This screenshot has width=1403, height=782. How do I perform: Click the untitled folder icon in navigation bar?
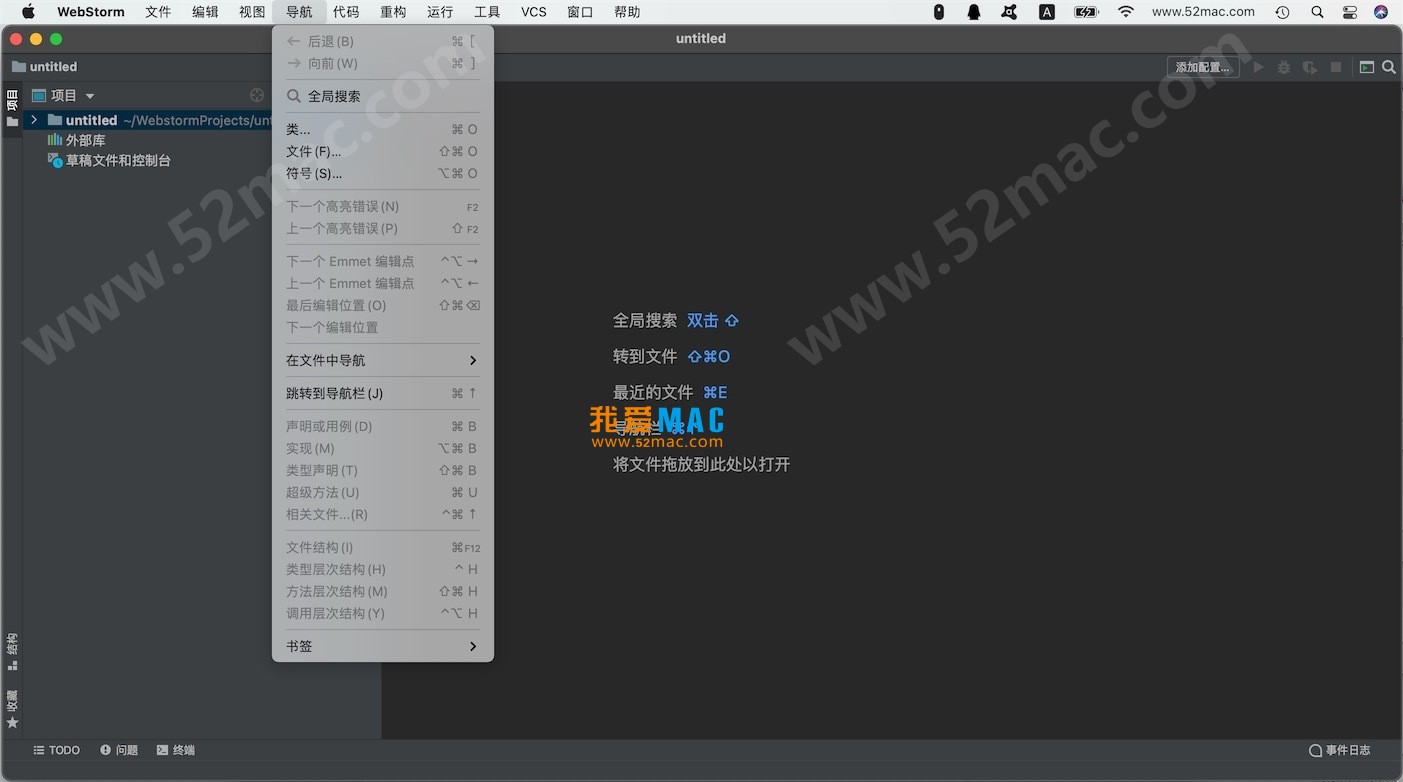pyautogui.click(x=19, y=67)
